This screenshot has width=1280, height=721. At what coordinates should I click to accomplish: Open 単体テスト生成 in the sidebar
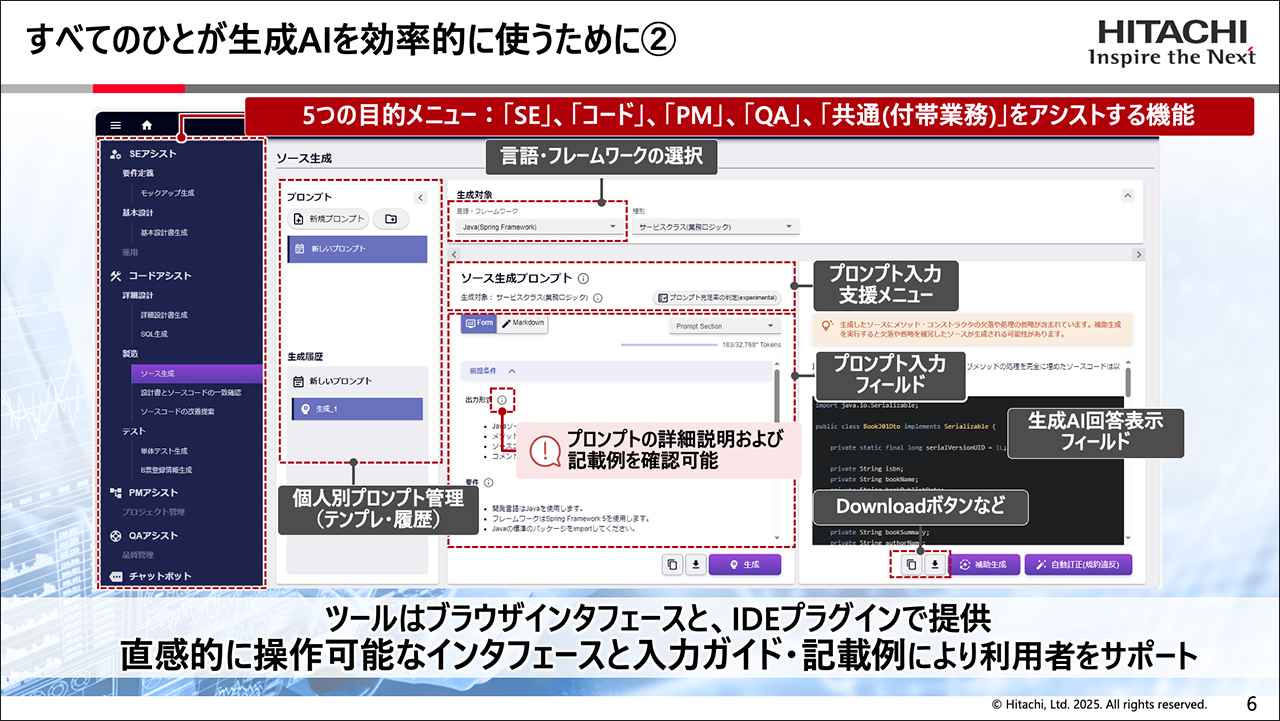click(164, 450)
